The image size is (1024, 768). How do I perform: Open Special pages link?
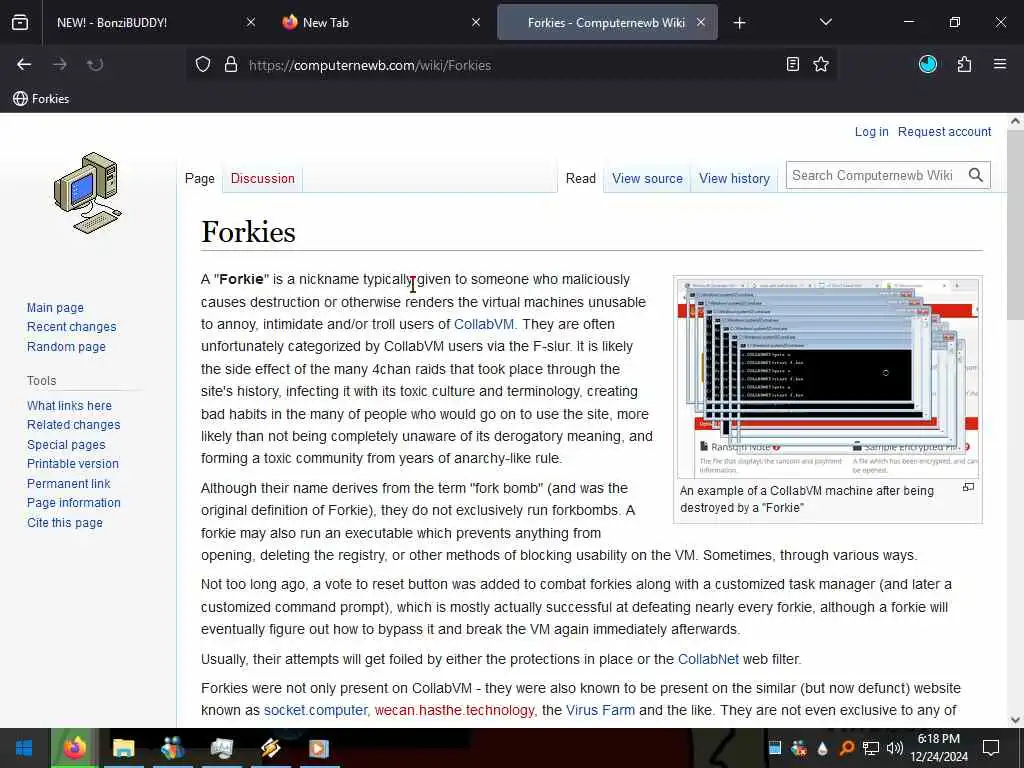pyautogui.click(x=66, y=445)
